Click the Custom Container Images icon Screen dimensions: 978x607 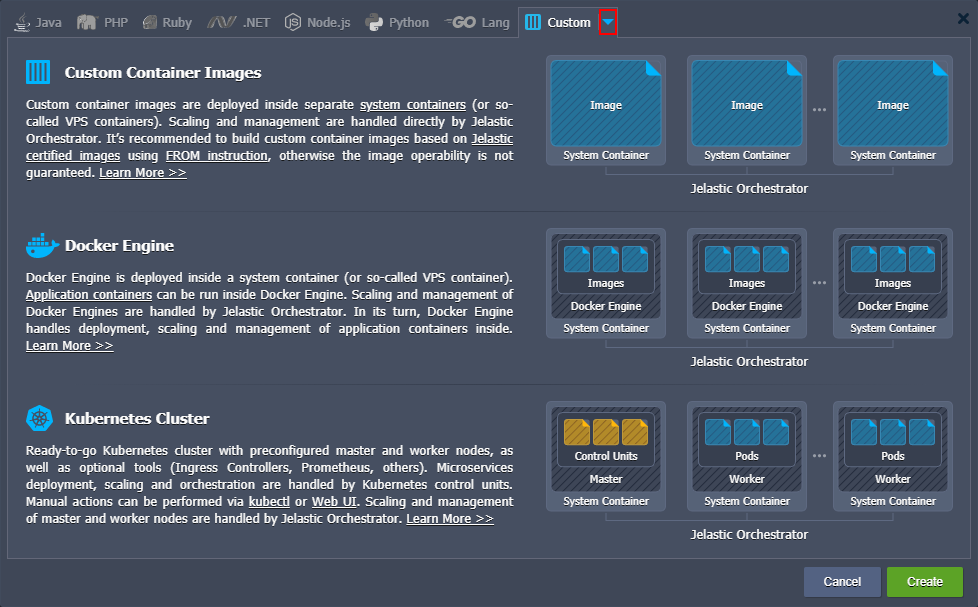38,72
